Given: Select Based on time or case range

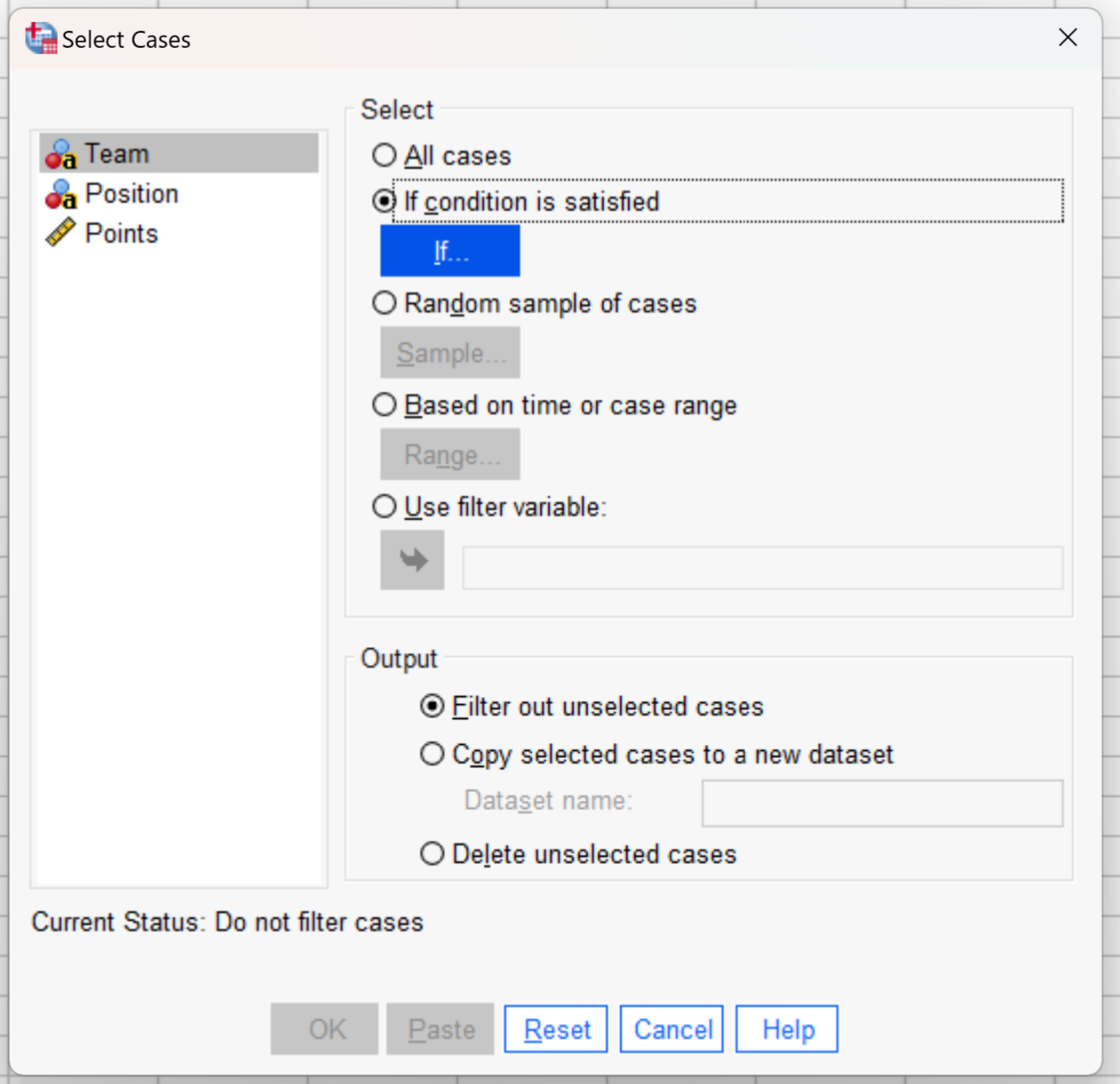Looking at the screenshot, I should (x=384, y=405).
